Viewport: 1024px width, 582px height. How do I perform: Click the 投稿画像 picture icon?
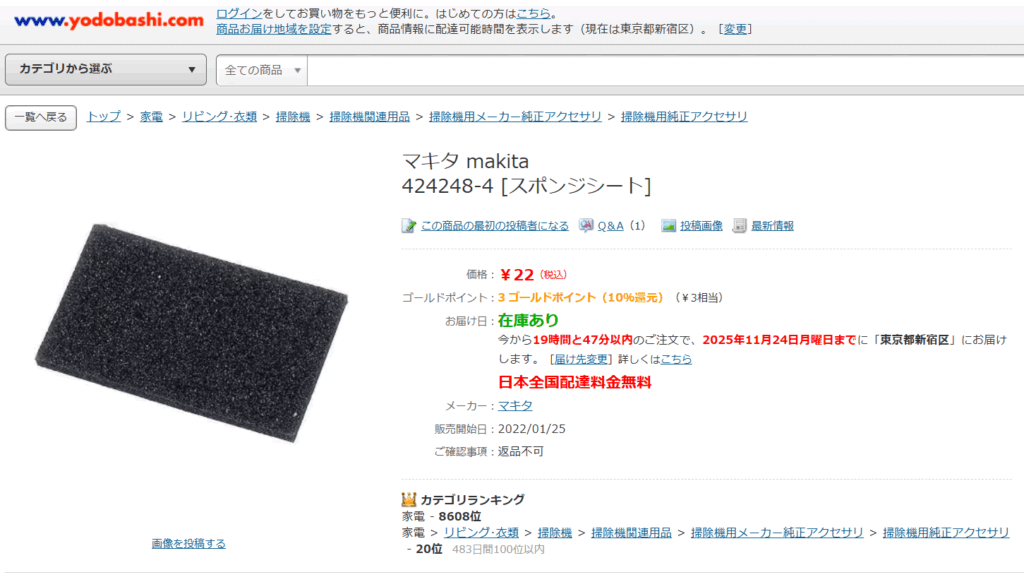click(x=668, y=226)
